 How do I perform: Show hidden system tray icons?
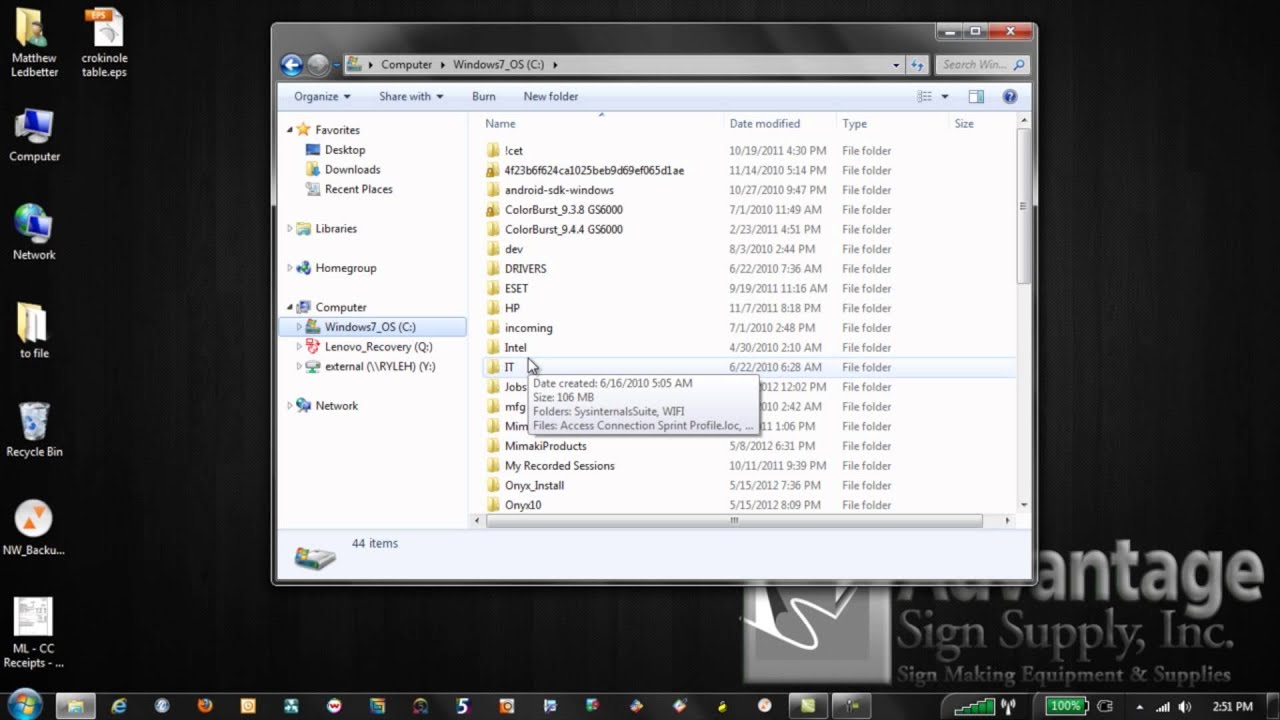tap(1139, 707)
